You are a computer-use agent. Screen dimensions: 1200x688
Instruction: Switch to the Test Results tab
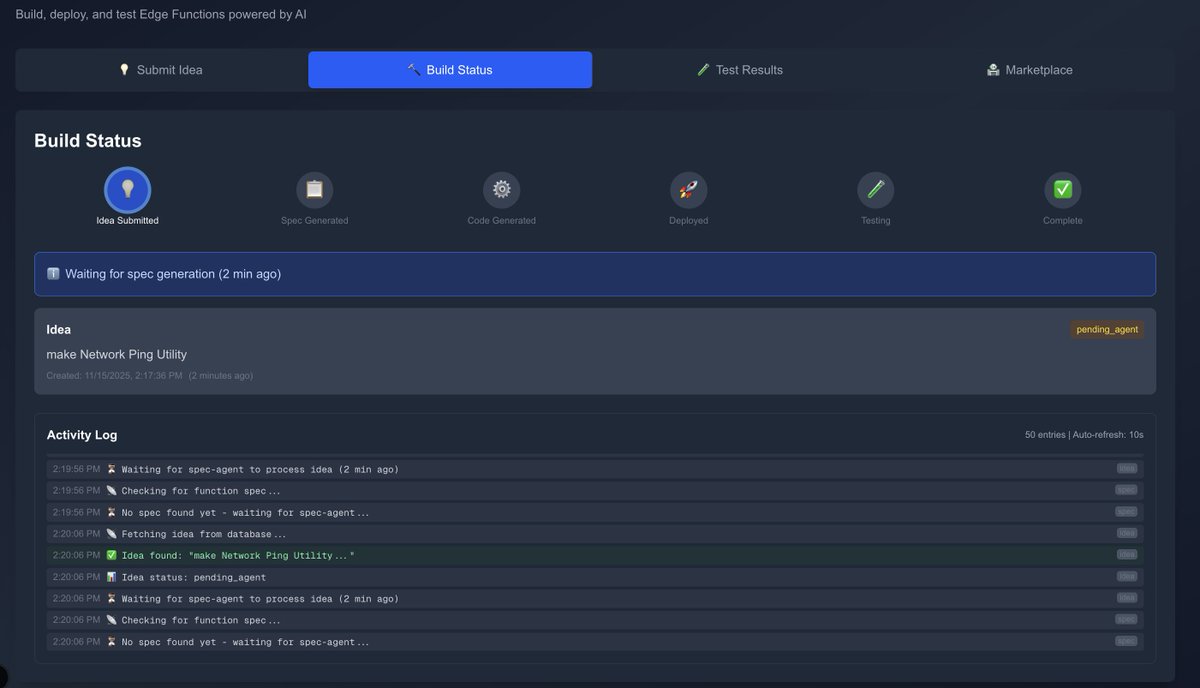[740, 70]
